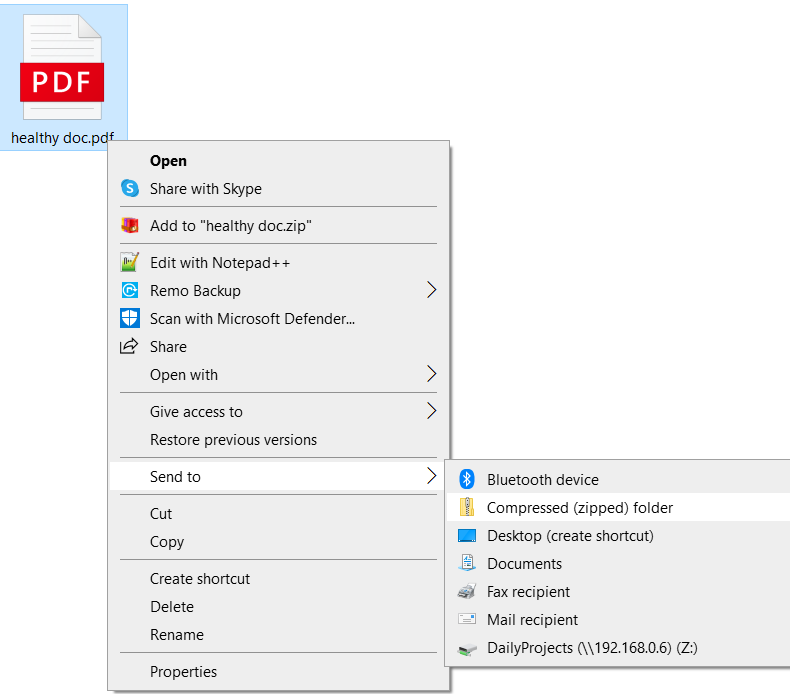Click the Notepad++ icon

[x=130, y=263]
